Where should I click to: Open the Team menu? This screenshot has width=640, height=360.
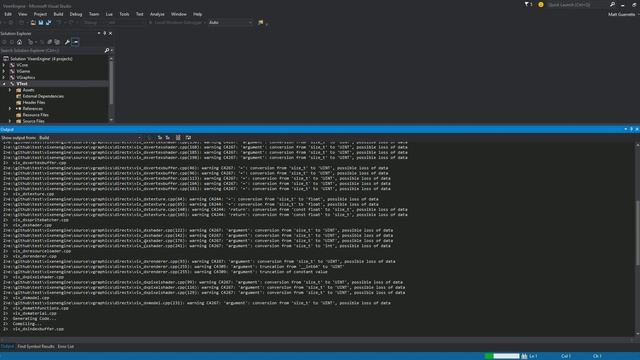point(94,14)
